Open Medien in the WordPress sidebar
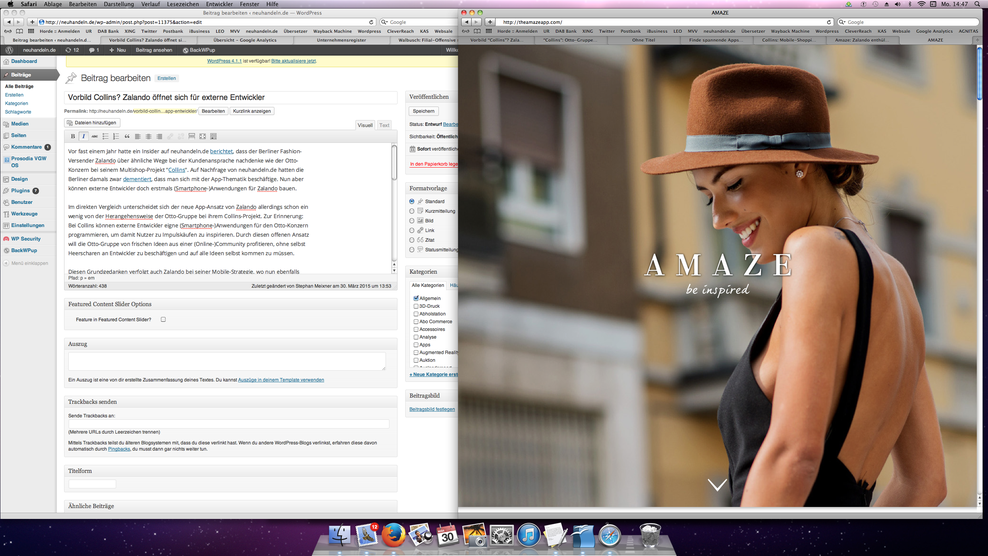 (x=20, y=124)
